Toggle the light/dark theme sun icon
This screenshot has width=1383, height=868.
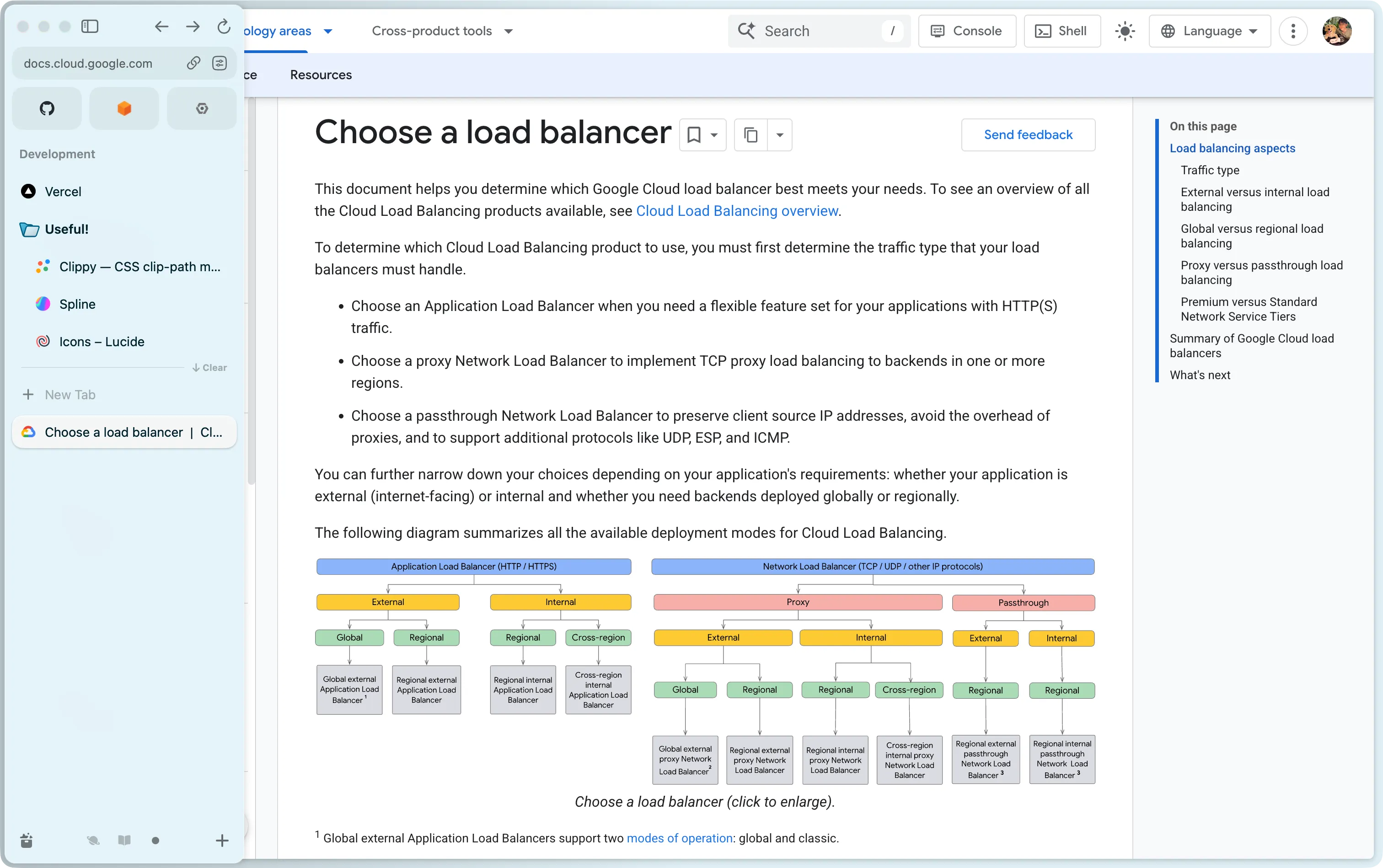pos(1125,31)
